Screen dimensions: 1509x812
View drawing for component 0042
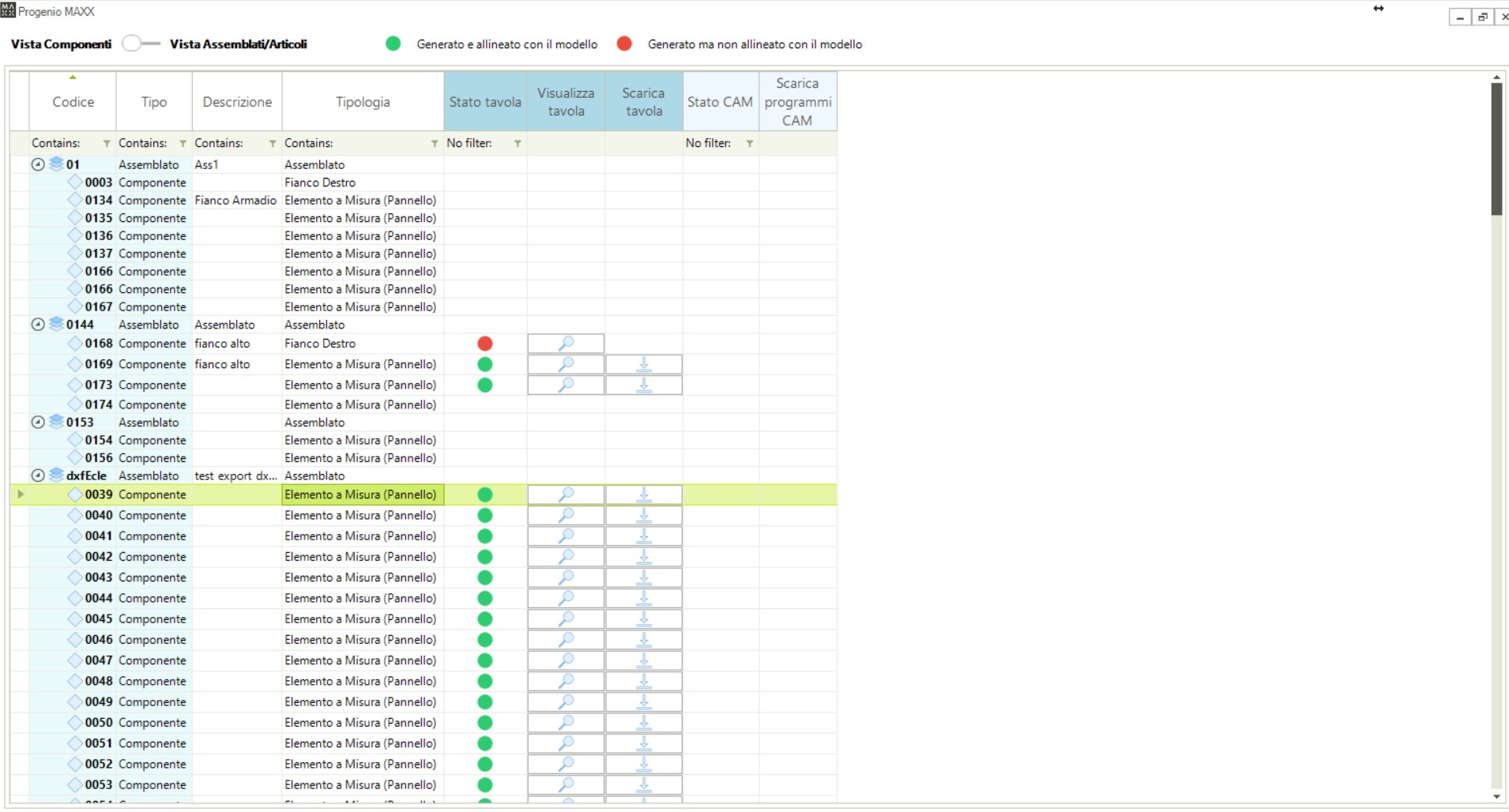point(566,557)
